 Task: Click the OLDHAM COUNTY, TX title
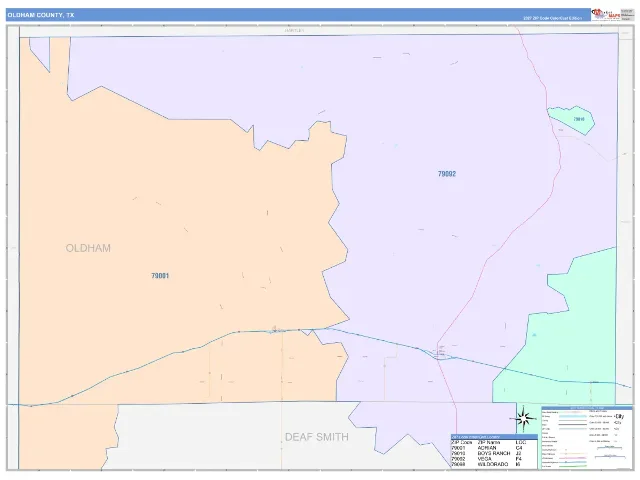41,15
